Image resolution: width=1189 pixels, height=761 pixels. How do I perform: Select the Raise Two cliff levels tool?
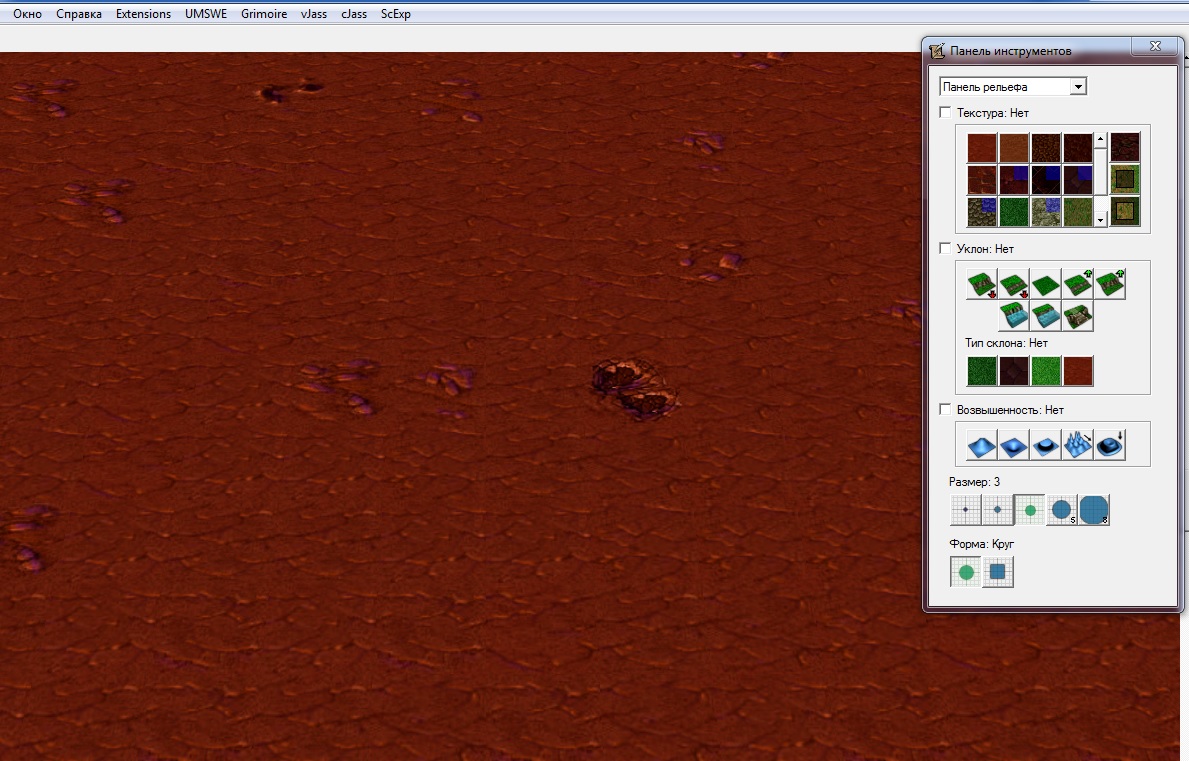[1110, 285]
